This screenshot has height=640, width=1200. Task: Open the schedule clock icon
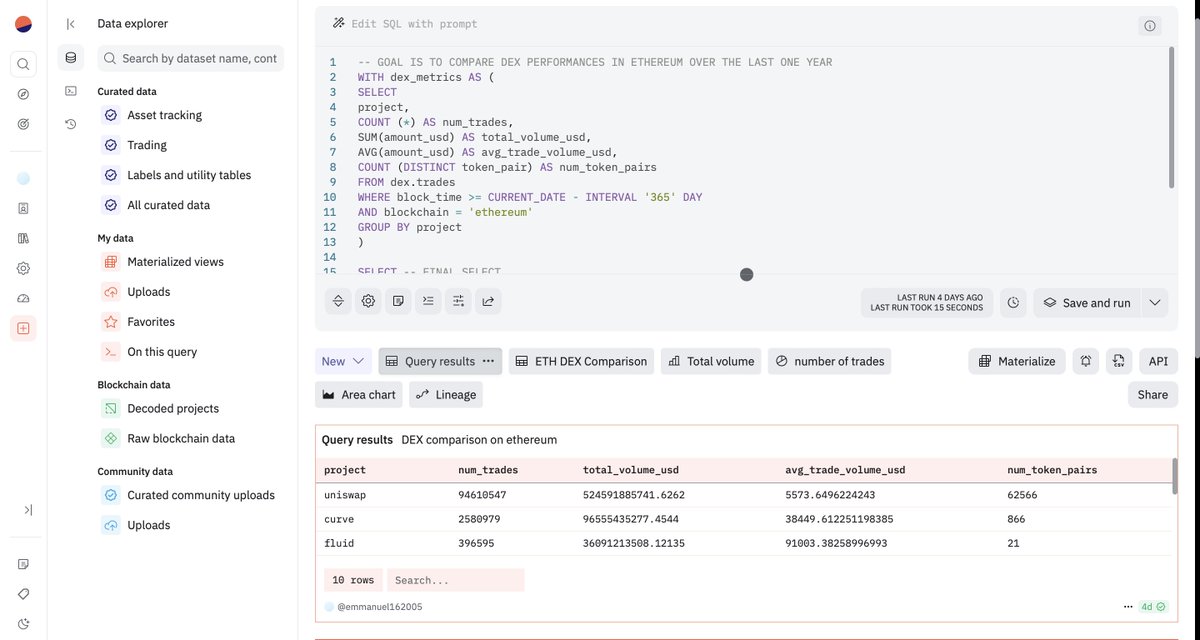(x=1013, y=303)
